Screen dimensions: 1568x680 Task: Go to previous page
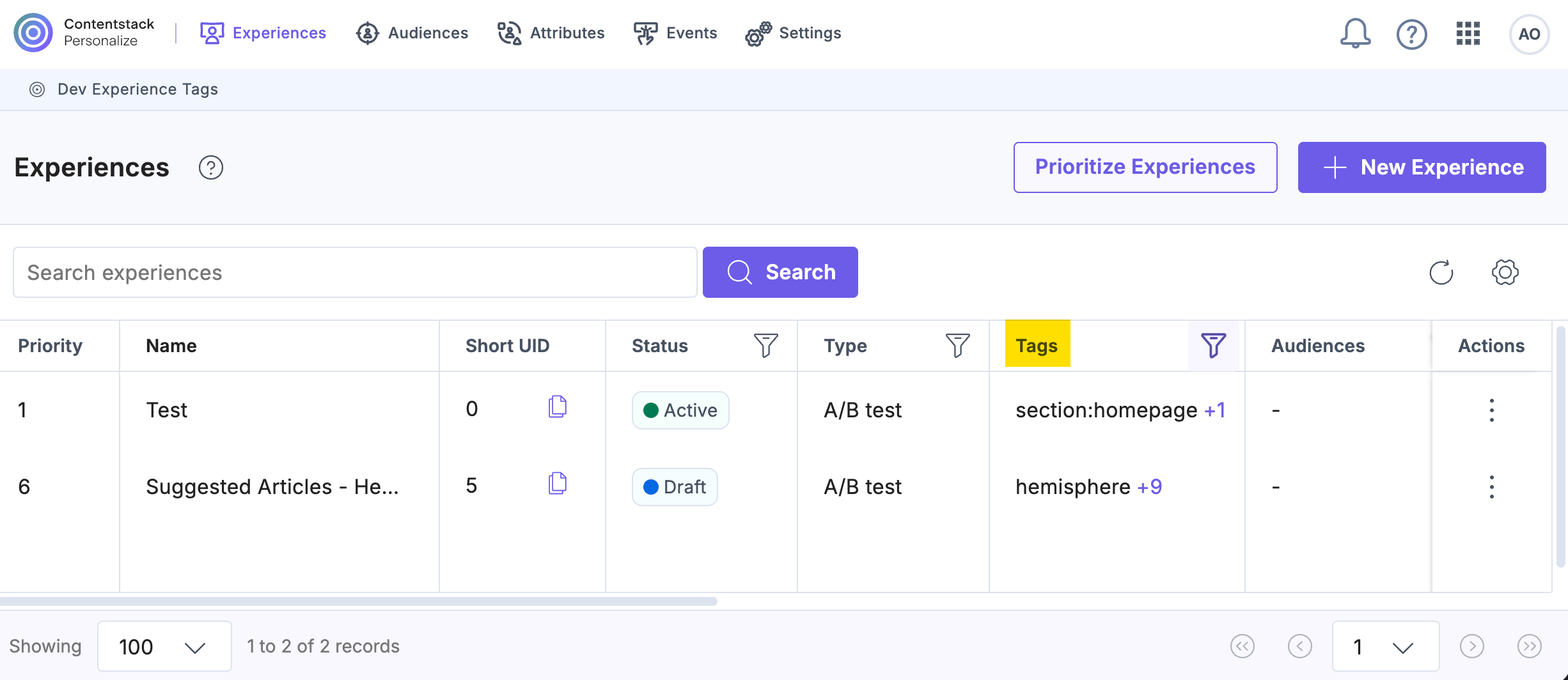[1299, 646]
